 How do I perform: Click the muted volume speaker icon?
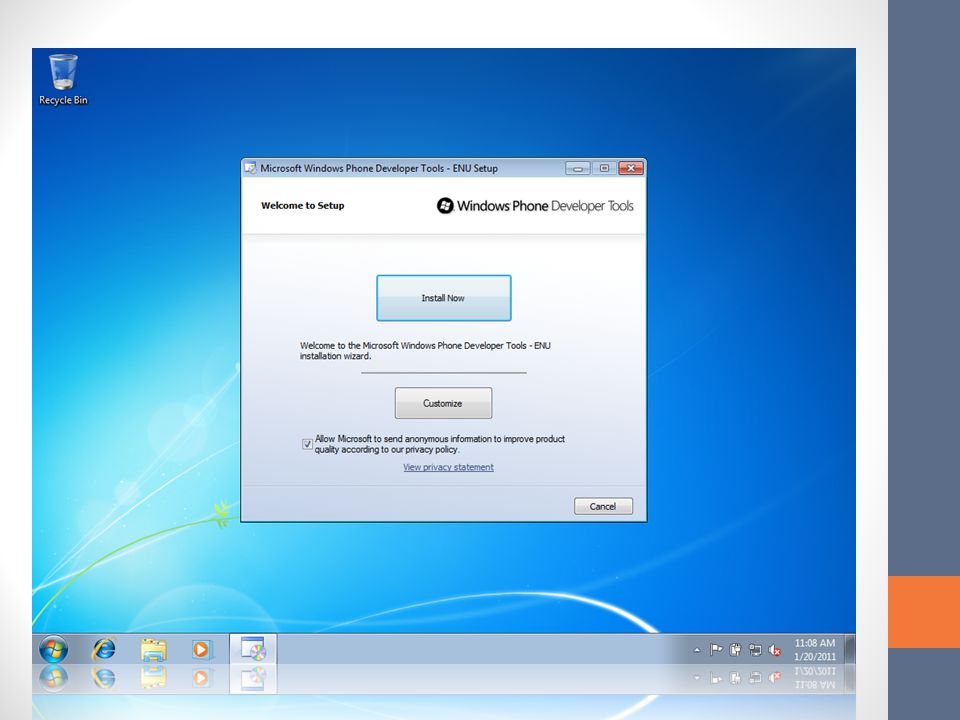tap(774, 650)
